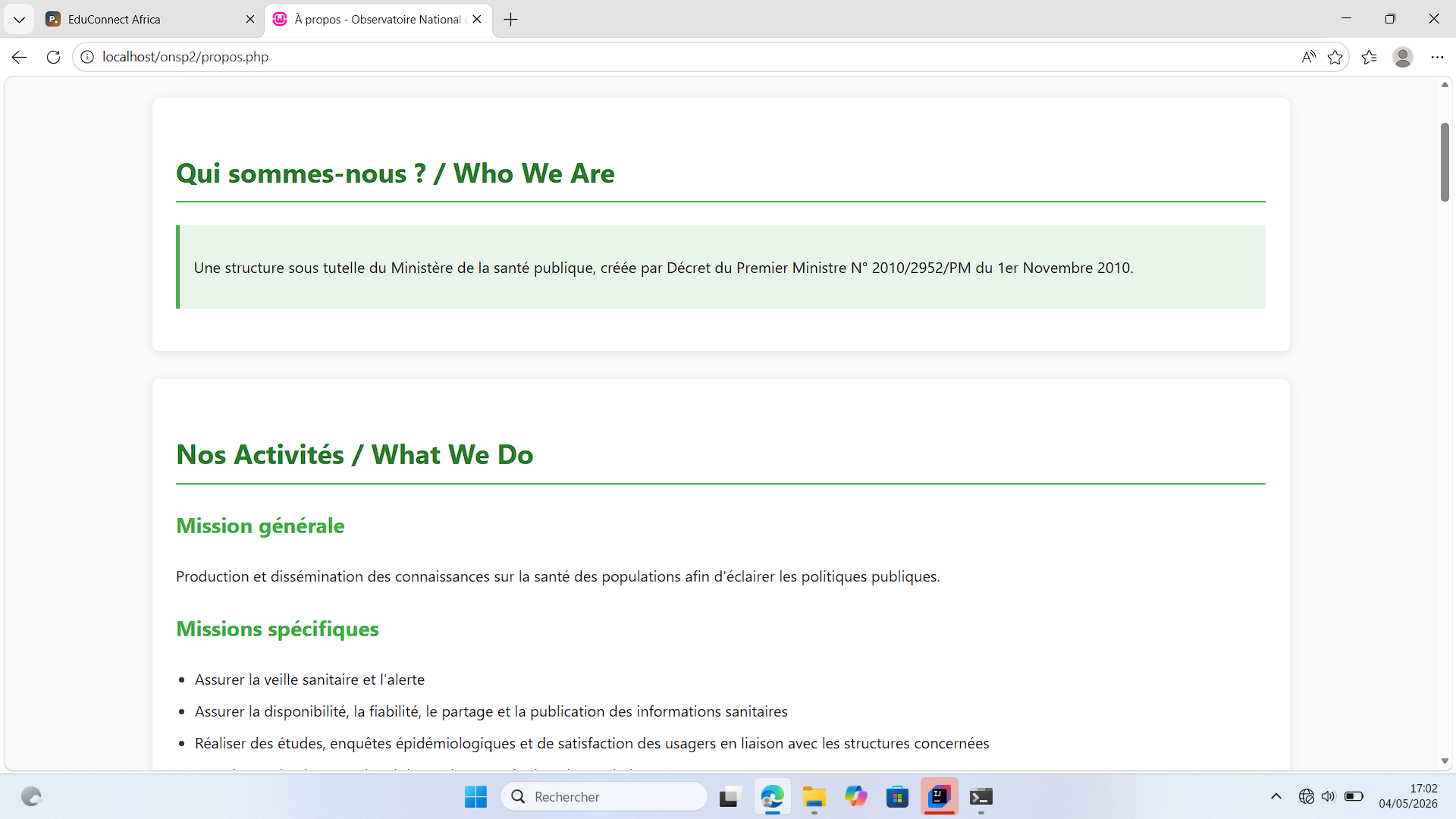The height and width of the screenshot is (819, 1456).
Task: Open the widgets icon on taskbar left
Action: pos(31,797)
